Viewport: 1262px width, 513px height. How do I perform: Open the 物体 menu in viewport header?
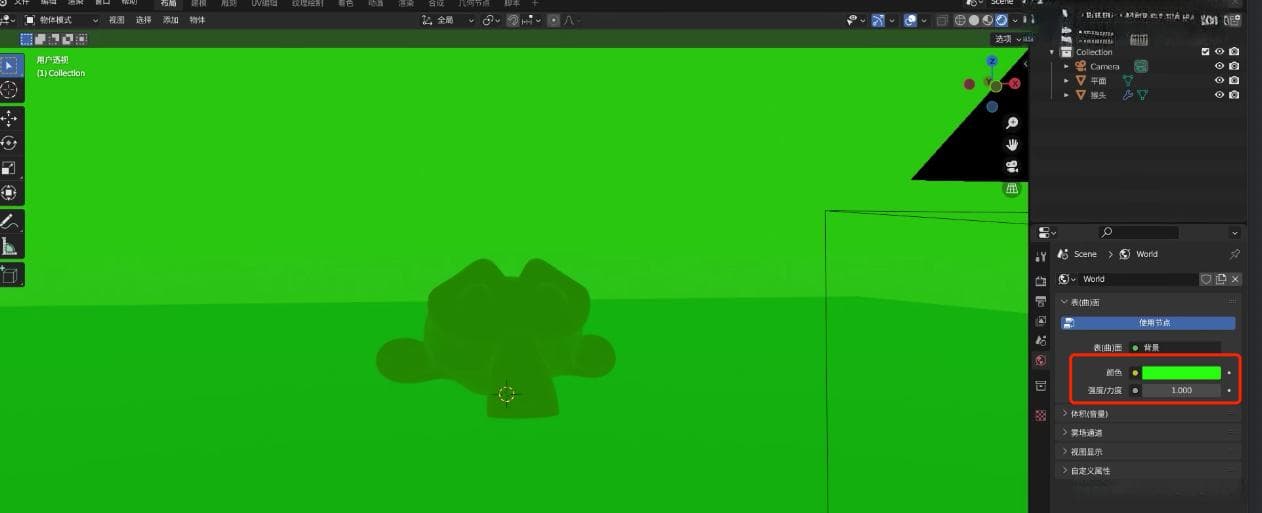coord(198,20)
